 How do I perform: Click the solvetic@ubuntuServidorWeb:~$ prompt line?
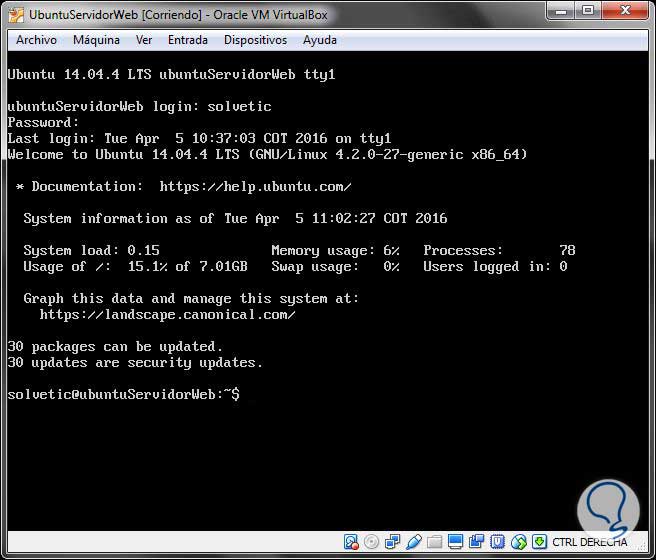click(124, 394)
